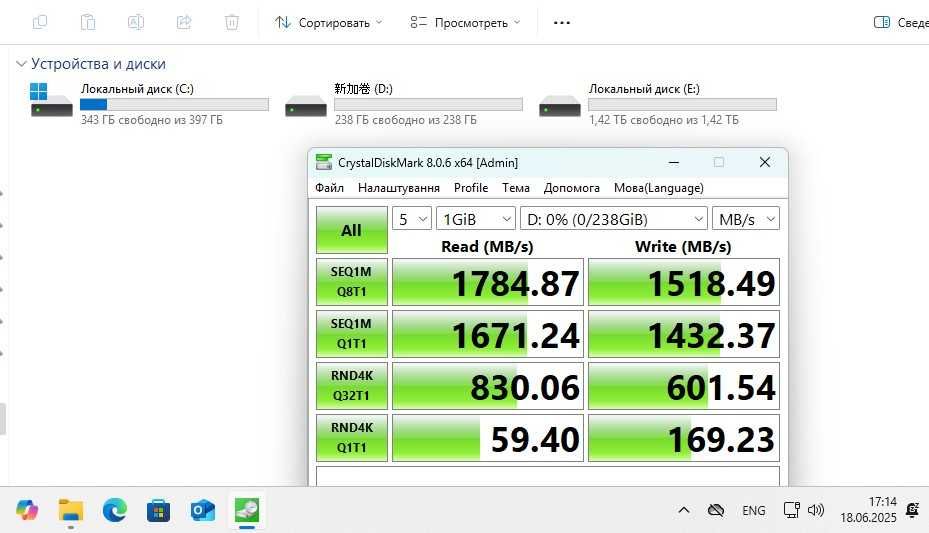The image size is (929, 533).
Task: Switch the ENG input language
Action: 754,510
